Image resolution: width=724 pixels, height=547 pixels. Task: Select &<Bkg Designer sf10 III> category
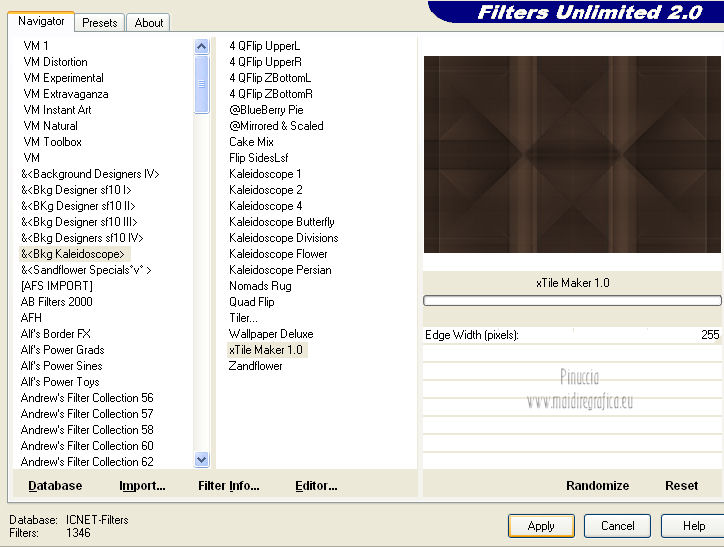79,222
